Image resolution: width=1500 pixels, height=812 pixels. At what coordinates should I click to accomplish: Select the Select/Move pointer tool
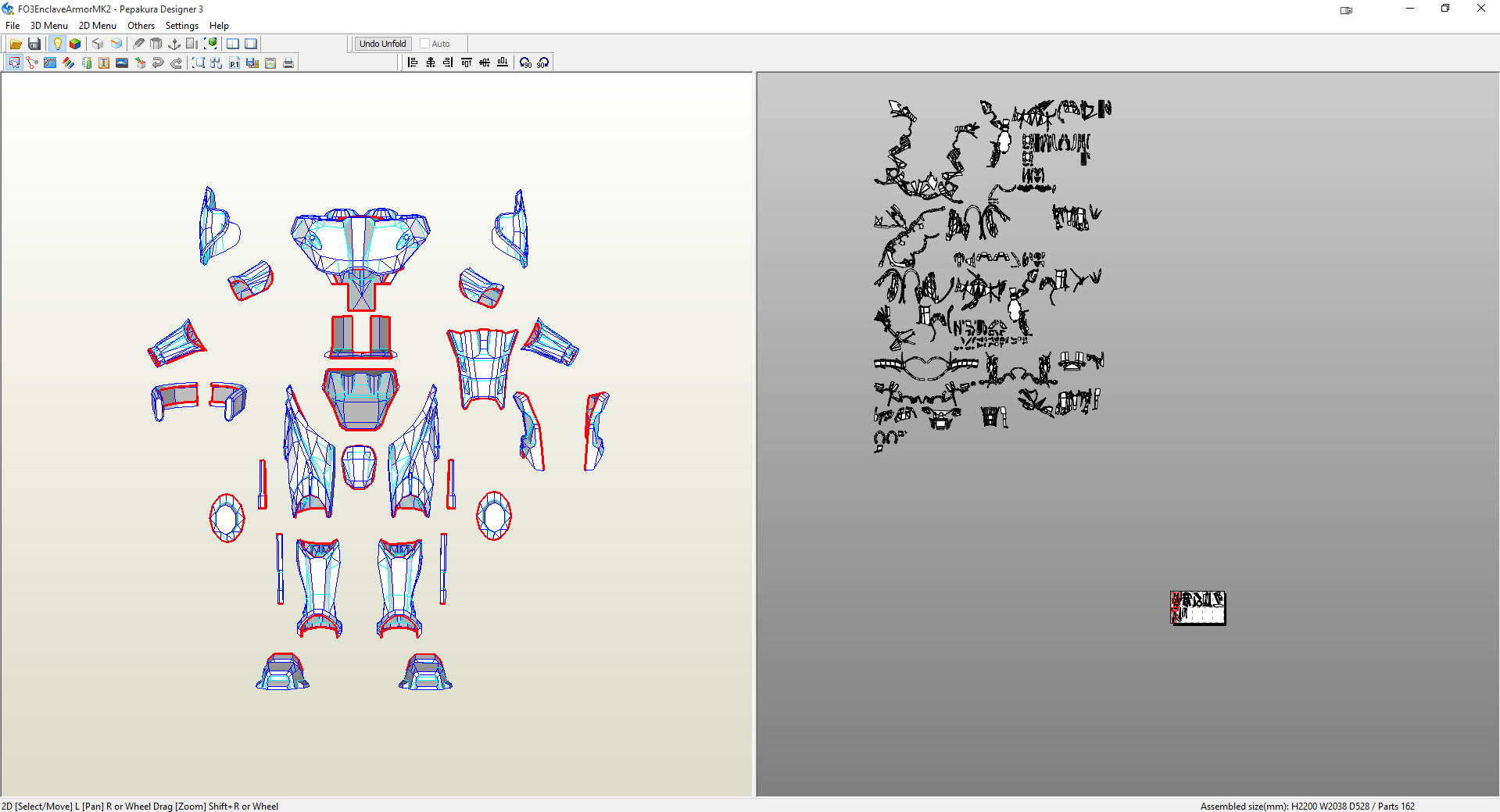click(x=14, y=63)
